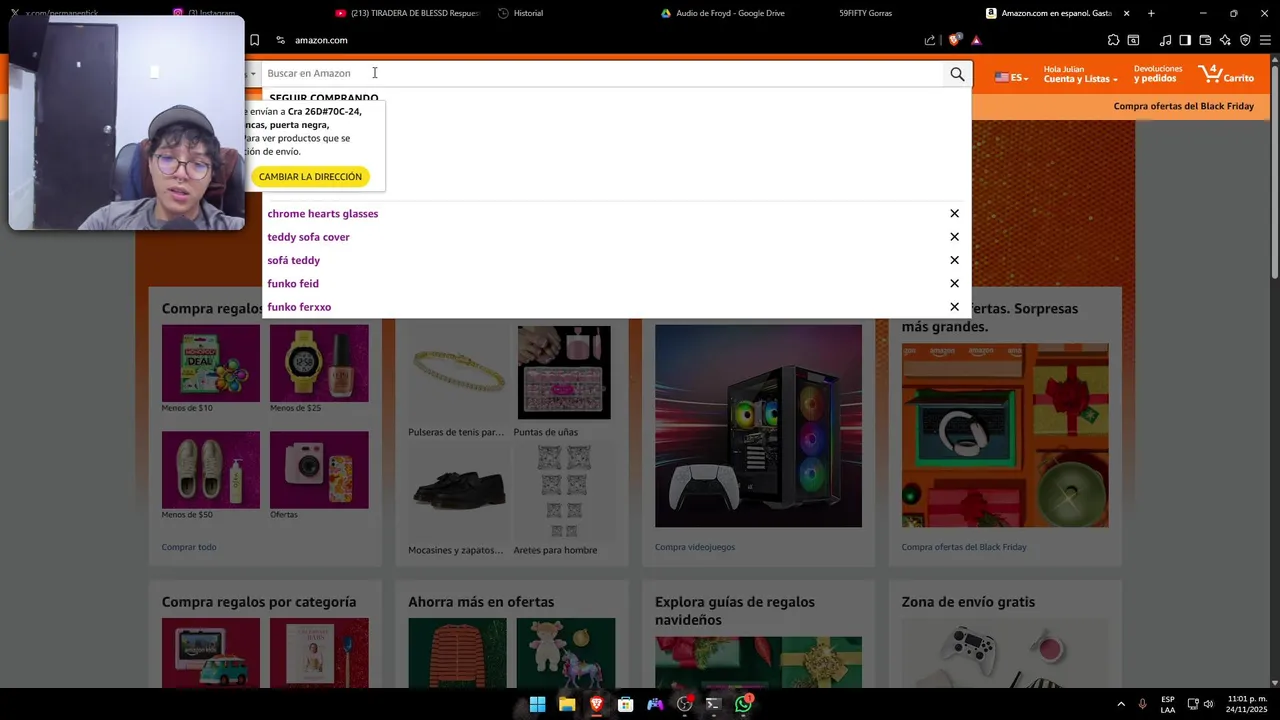Viewport: 1280px width, 720px height.
Task: Click the 'Compra videojuegos' link
Action: [695, 547]
